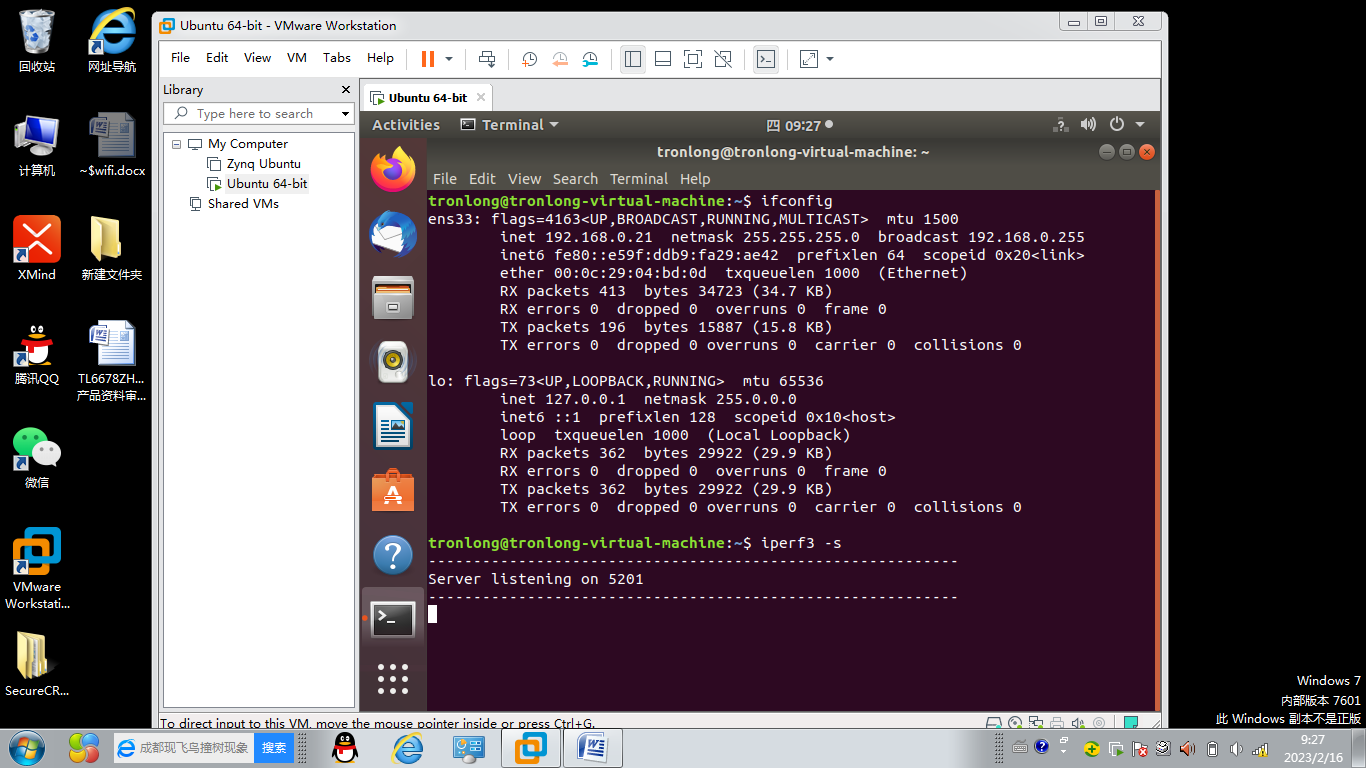
Task: Click the 192.168.0.21 inet address text
Action: (598, 237)
